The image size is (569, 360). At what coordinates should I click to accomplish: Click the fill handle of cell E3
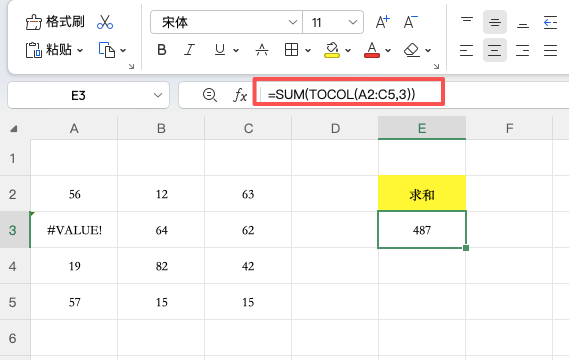466,248
